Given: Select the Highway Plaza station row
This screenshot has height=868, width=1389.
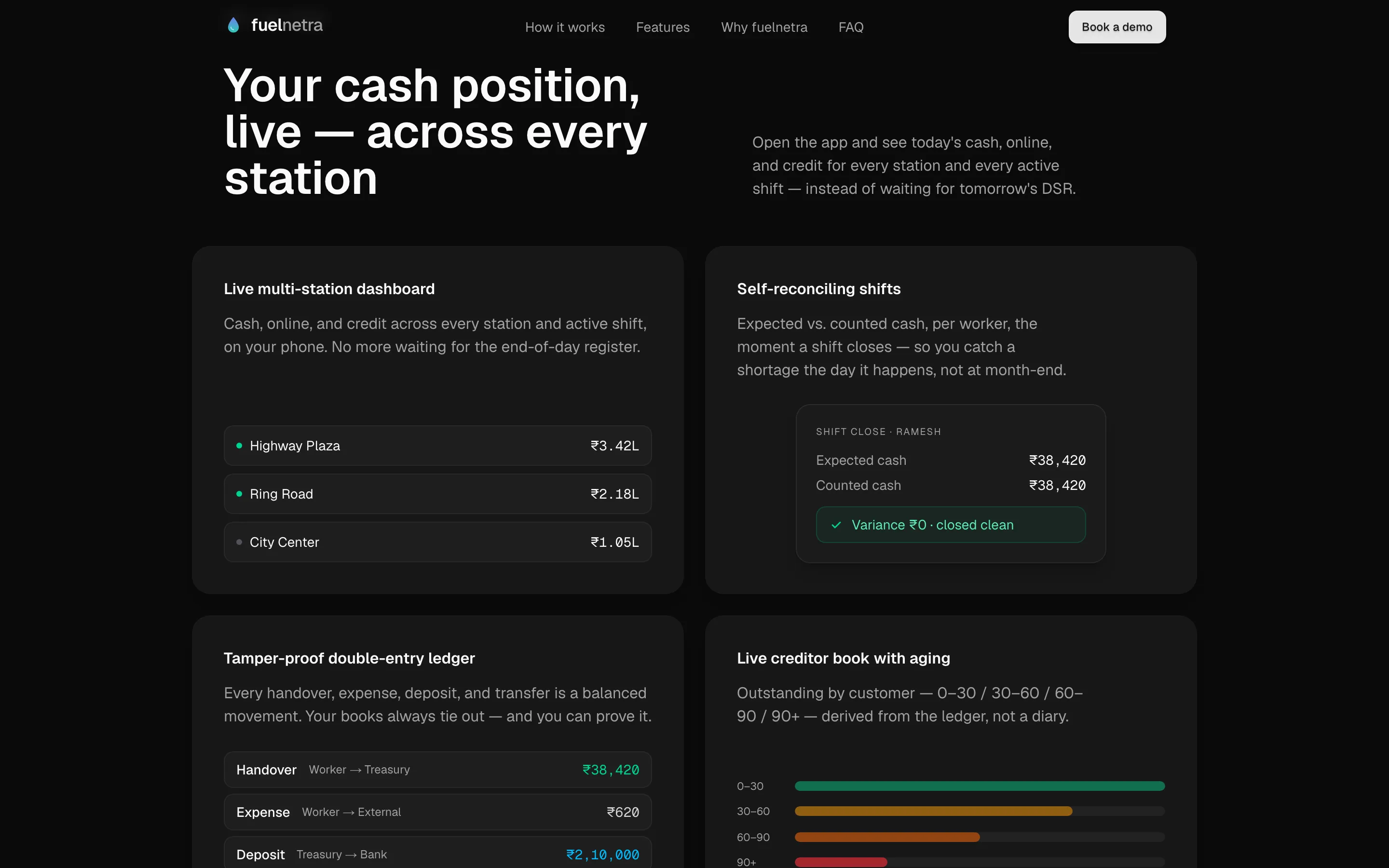Looking at the screenshot, I should (x=437, y=446).
